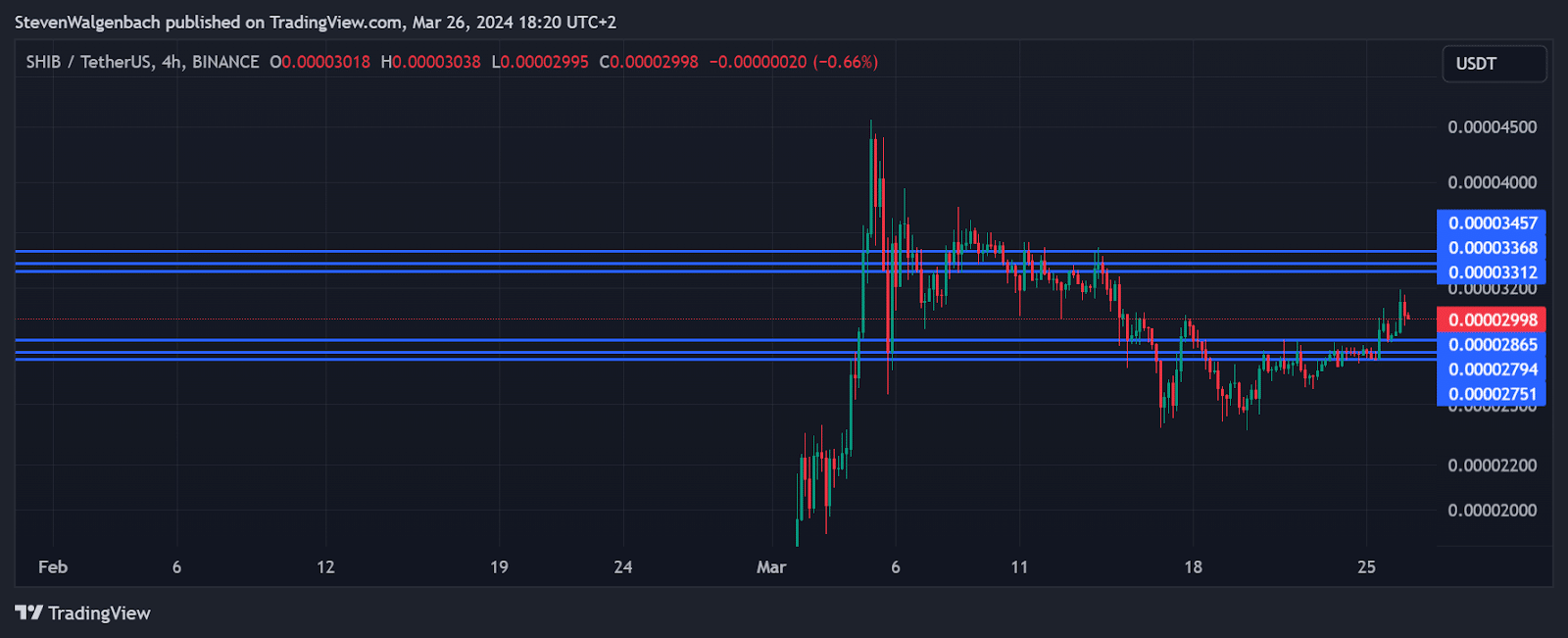Image resolution: width=1568 pixels, height=638 pixels.
Task: Select the 0.00002865 blue price label
Action: click(x=1491, y=345)
